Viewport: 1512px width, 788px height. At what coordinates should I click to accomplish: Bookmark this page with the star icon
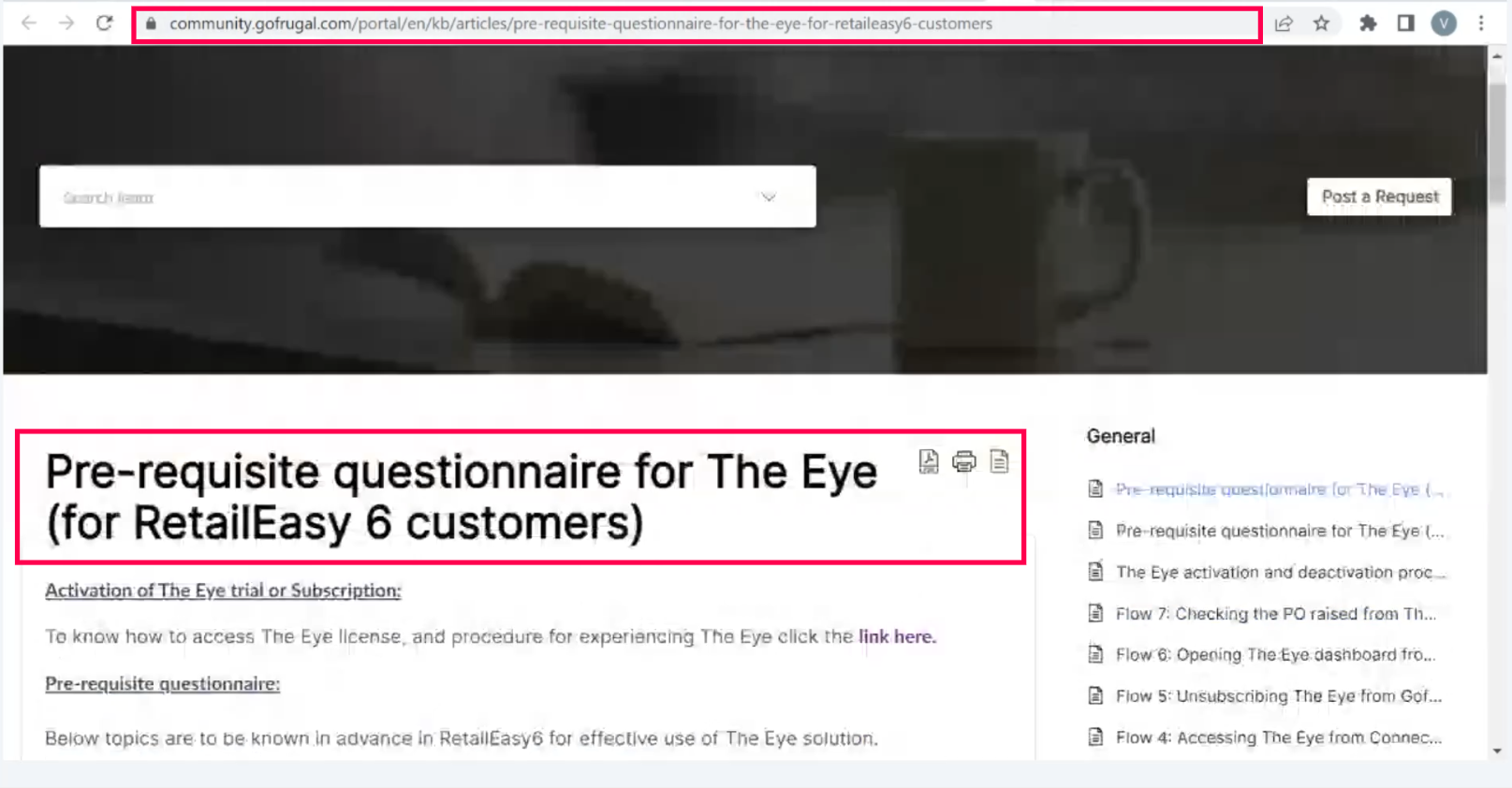click(1321, 23)
